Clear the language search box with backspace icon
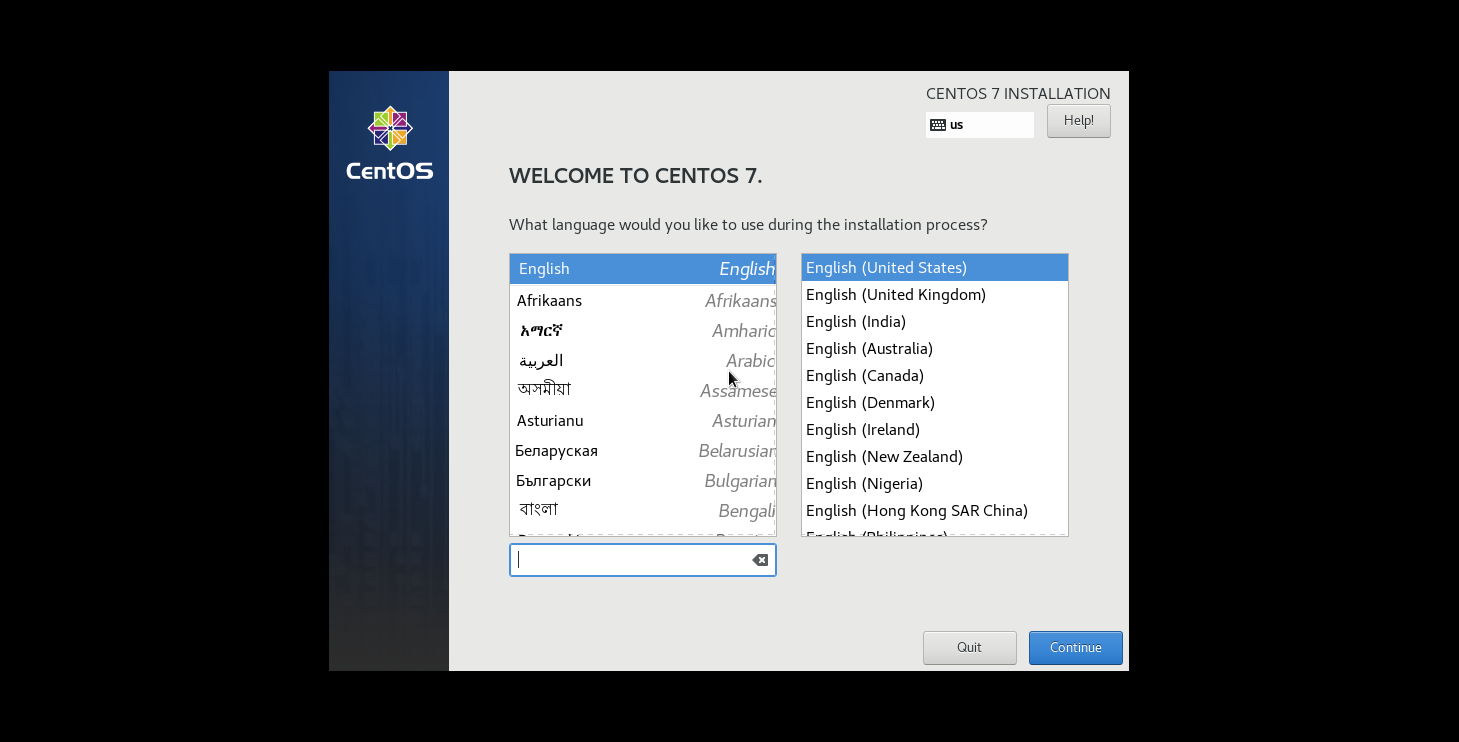Screen dimensions: 1459x742 760,560
